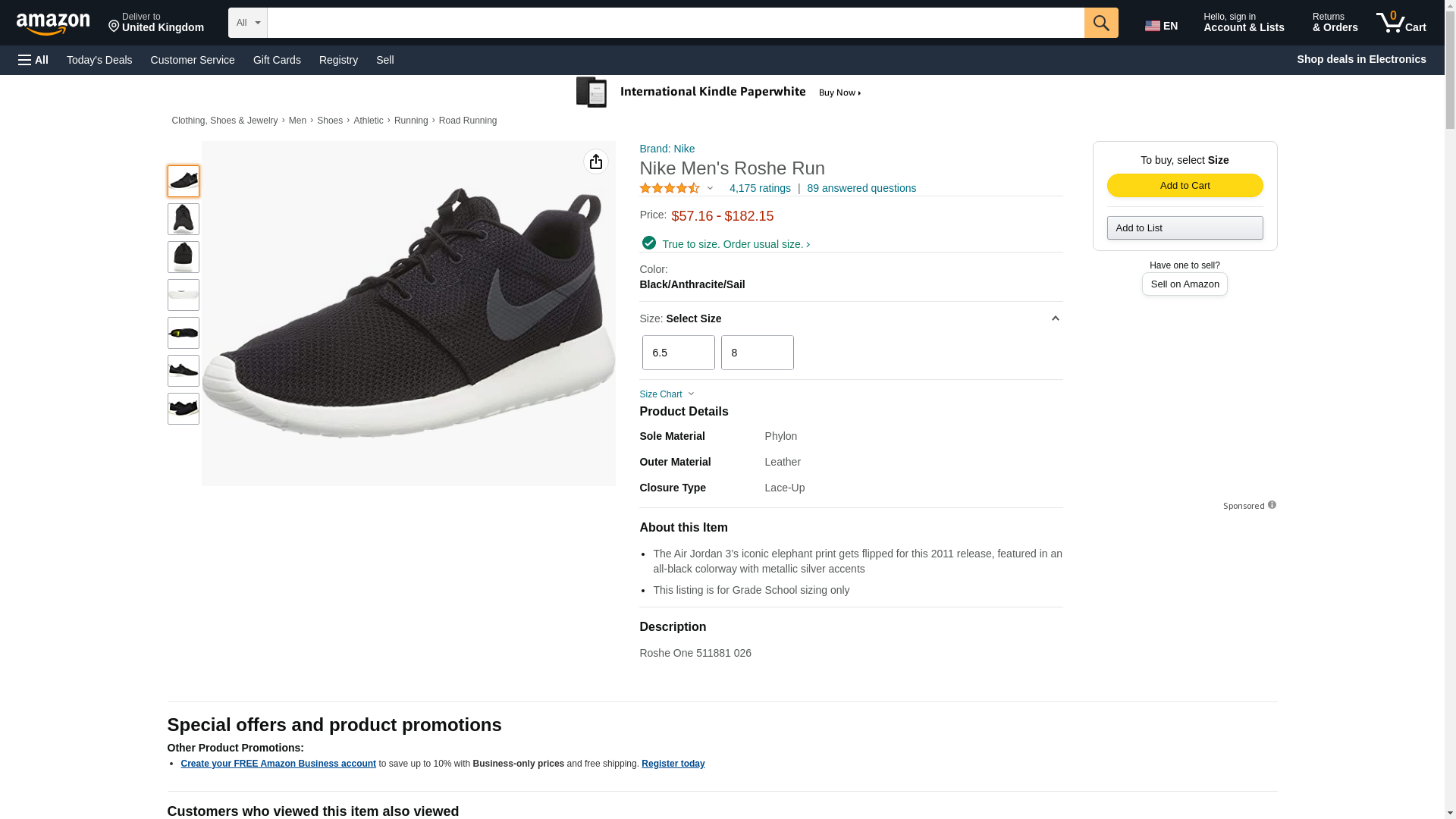Click the language flag EN selector
The image size is (1456, 819).
(1161, 26)
